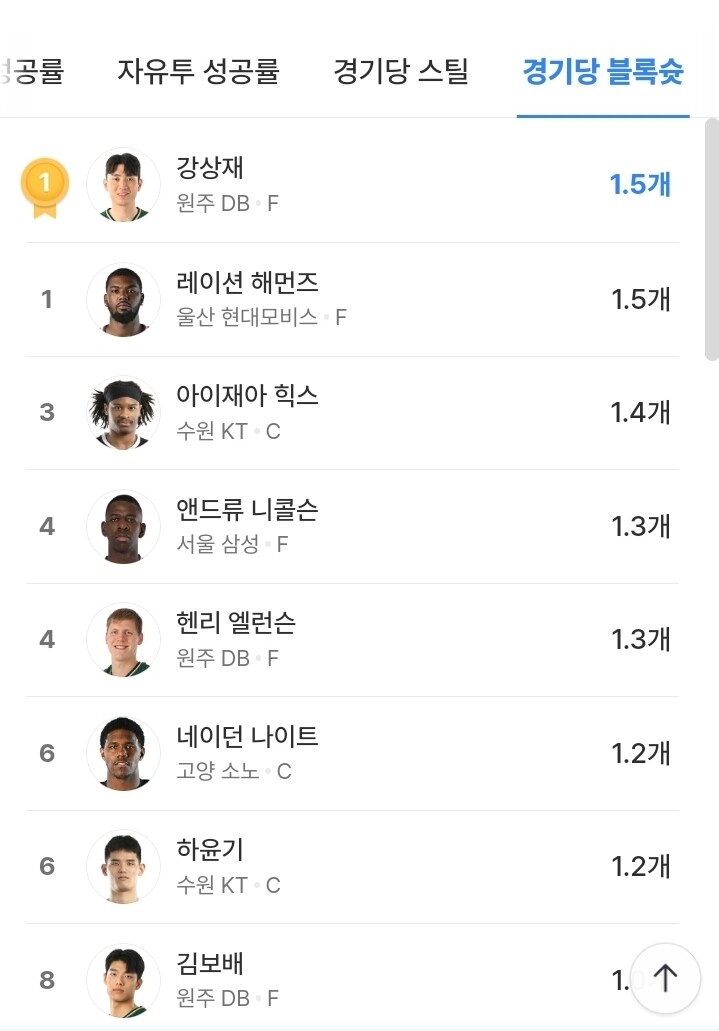
Task: Select 앤드류 니콜슨 서울 삼성 team label
Action: [x=218, y=544]
